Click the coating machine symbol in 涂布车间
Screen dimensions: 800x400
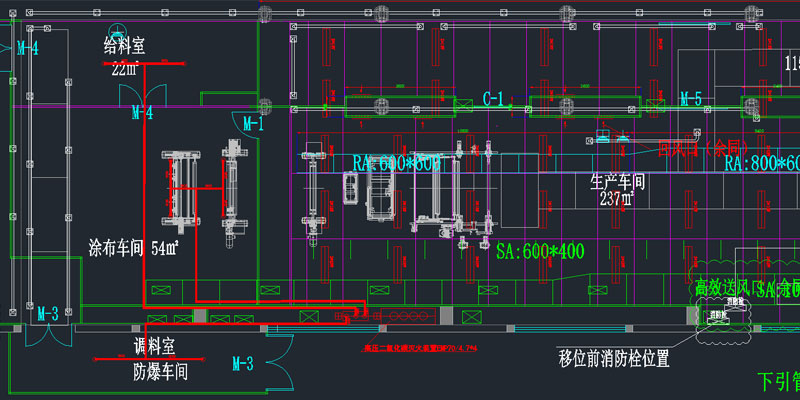click(x=187, y=190)
